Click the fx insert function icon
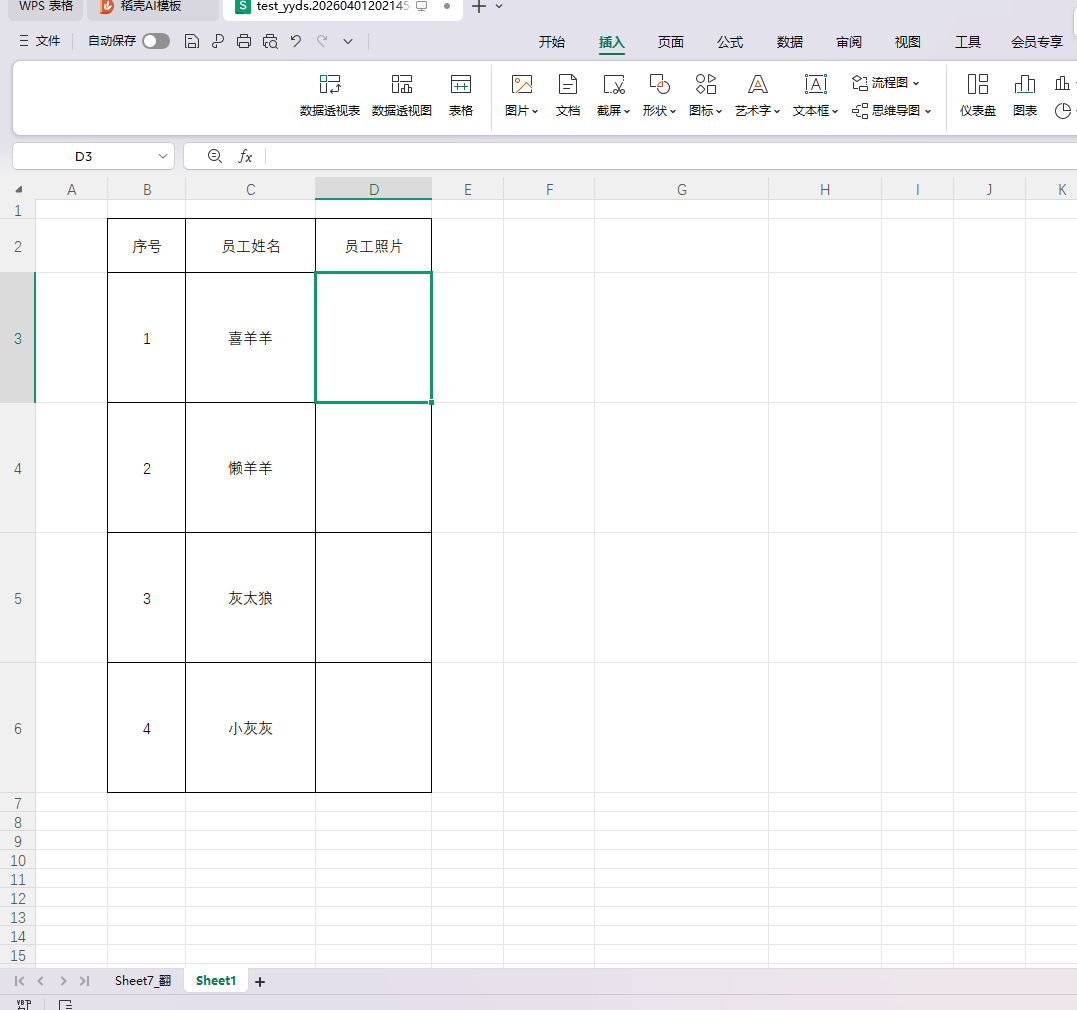Image resolution: width=1077 pixels, height=1010 pixels. [x=245, y=157]
